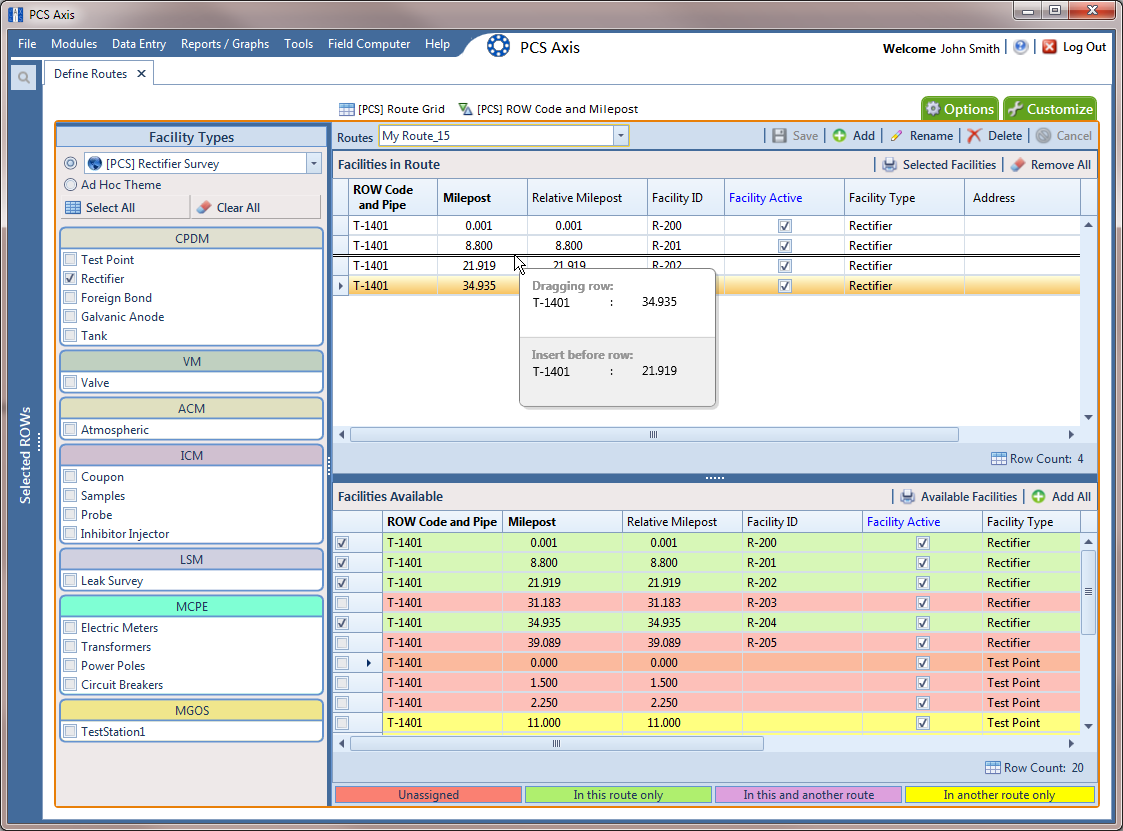This screenshot has height=831, width=1123.
Task: Open the File menu
Action: click(x=27, y=44)
